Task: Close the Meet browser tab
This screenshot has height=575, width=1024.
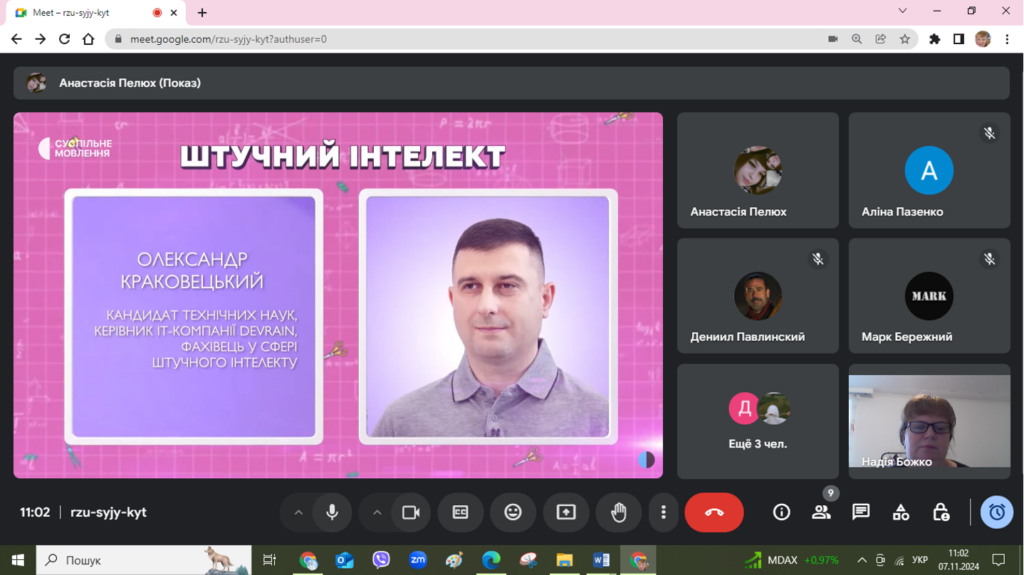Action: point(174,12)
